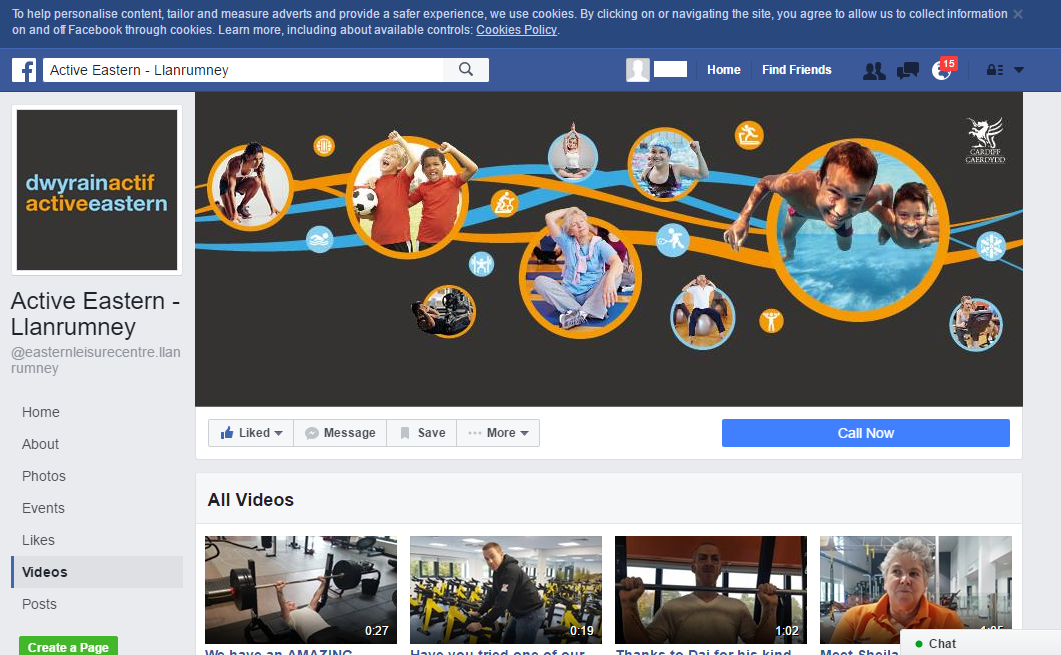Save this page with Save button

(422, 433)
